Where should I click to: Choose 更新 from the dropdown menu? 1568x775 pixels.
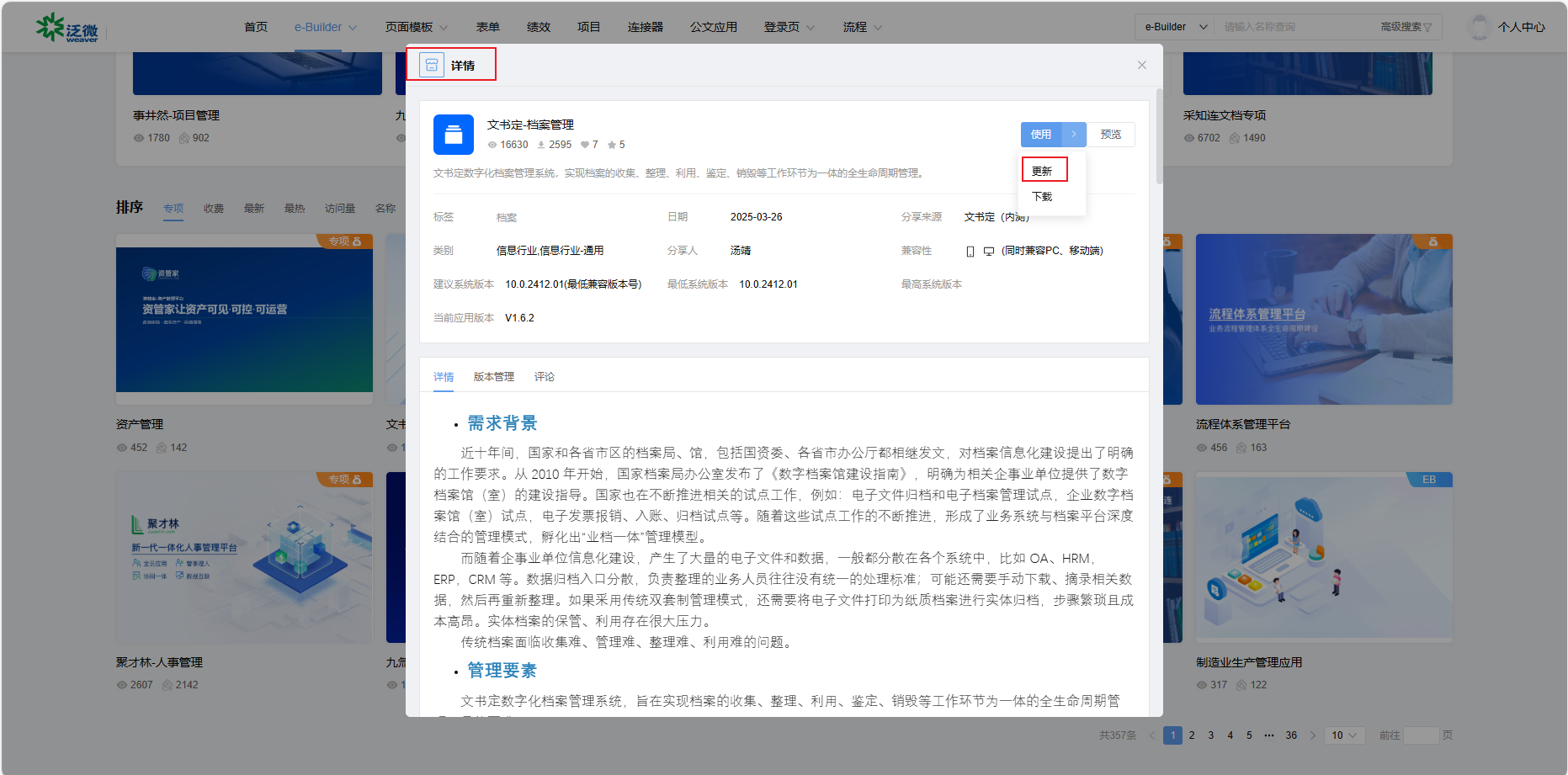[x=1044, y=171]
